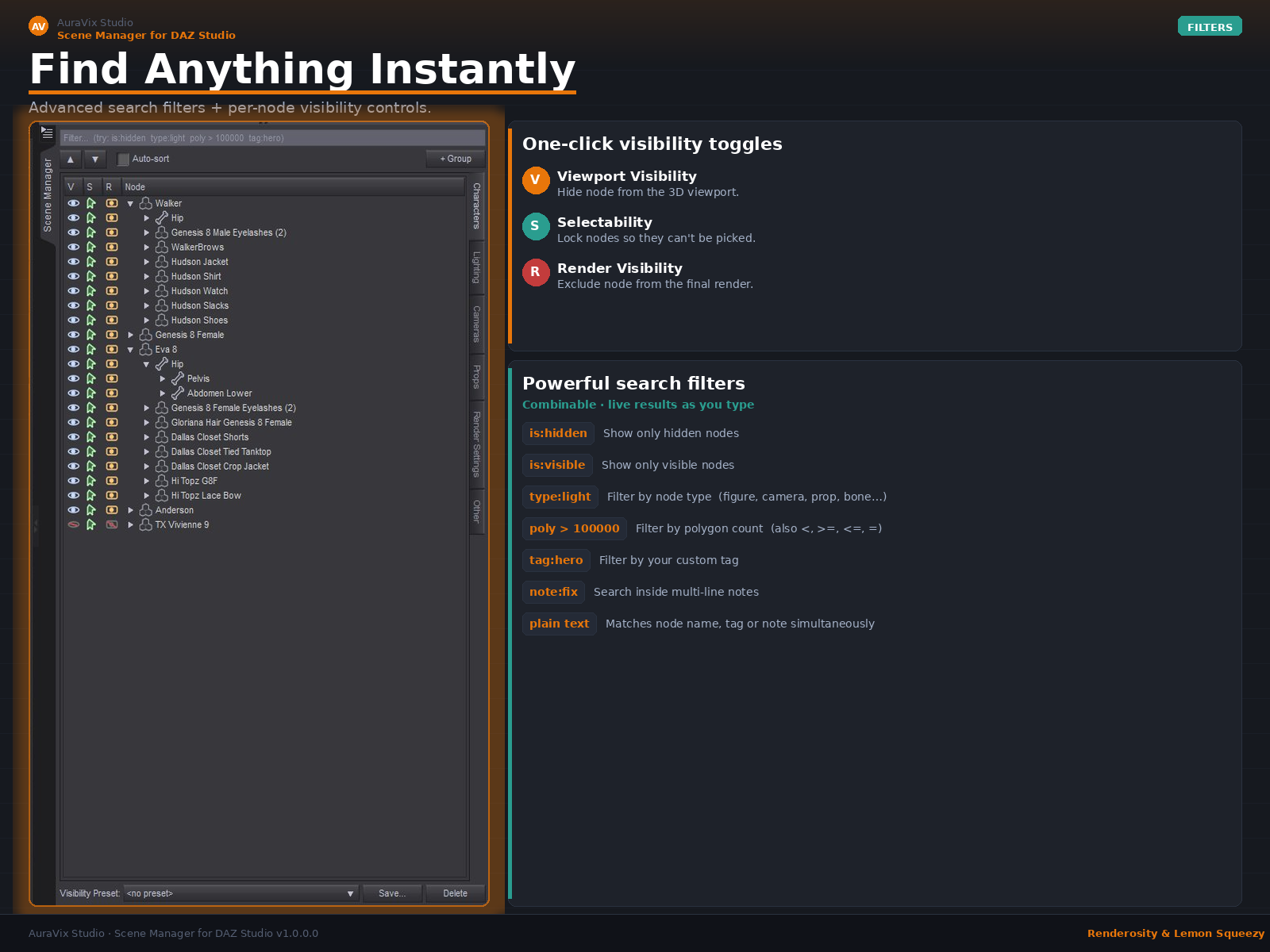Switch to the Characters tab
1270x952 pixels.
[476, 205]
